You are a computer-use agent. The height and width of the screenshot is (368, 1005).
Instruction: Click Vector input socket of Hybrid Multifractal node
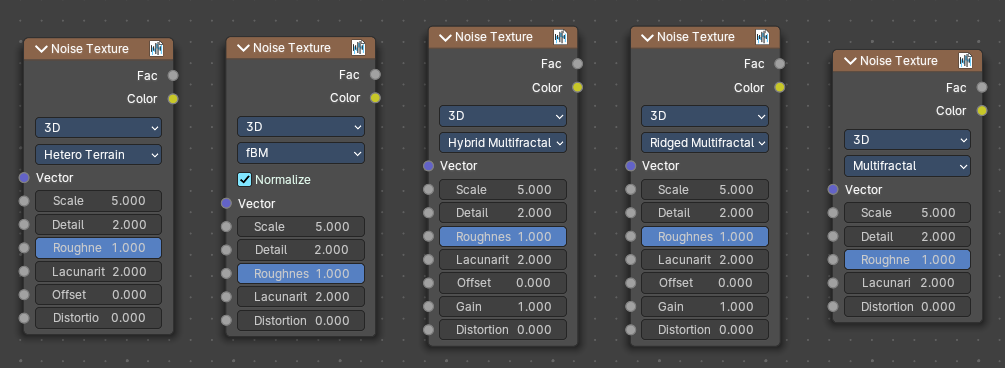429,166
